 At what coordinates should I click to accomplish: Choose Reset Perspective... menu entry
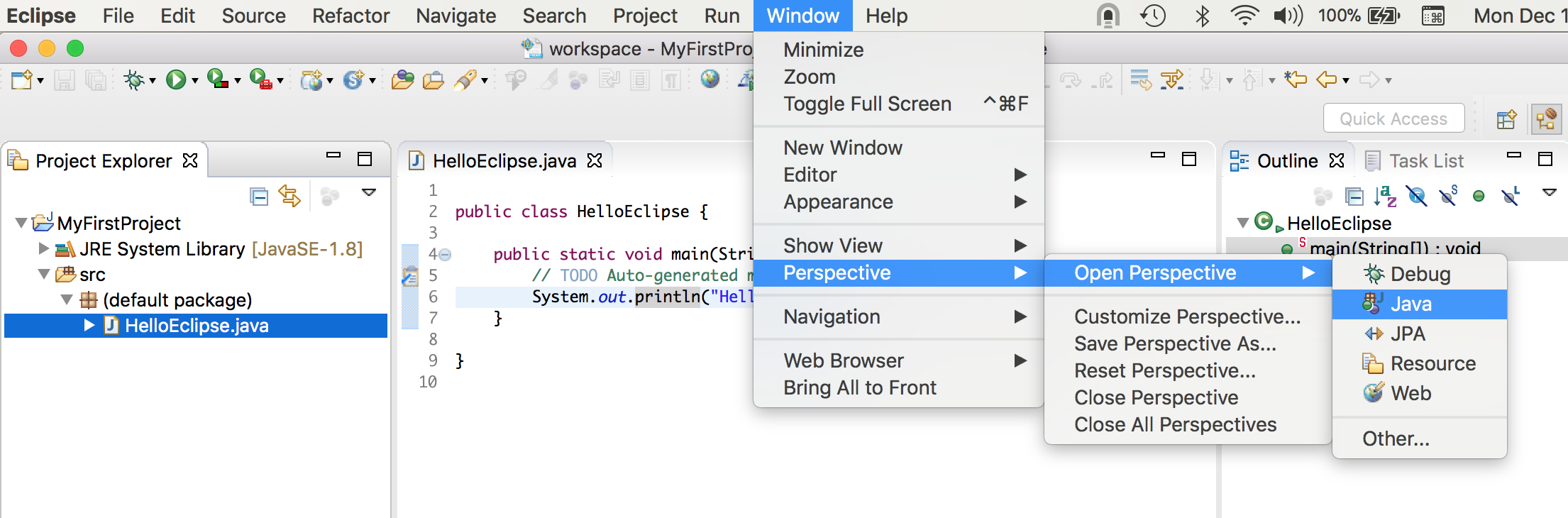[1164, 370]
